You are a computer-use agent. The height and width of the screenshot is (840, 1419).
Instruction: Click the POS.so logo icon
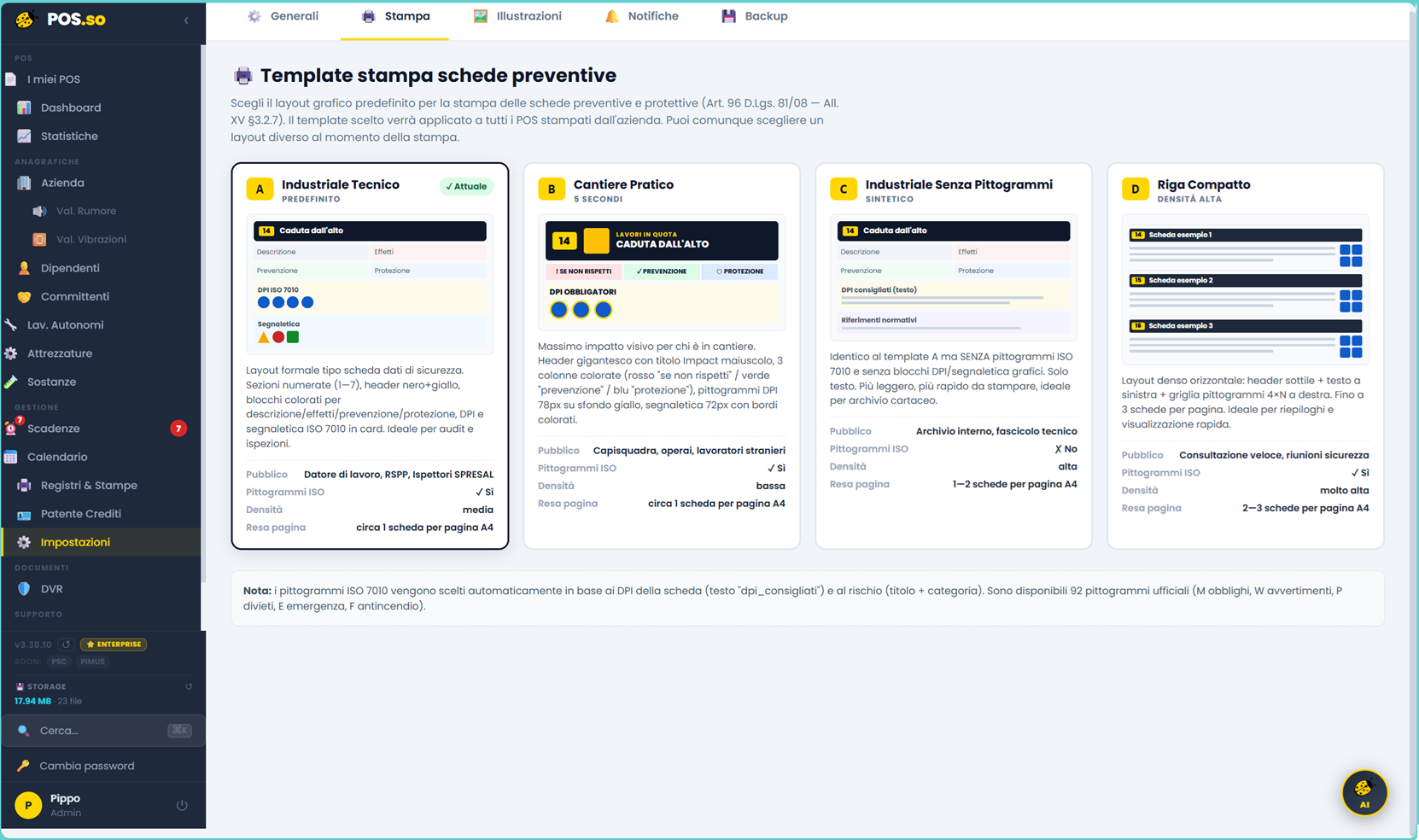[x=26, y=19]
